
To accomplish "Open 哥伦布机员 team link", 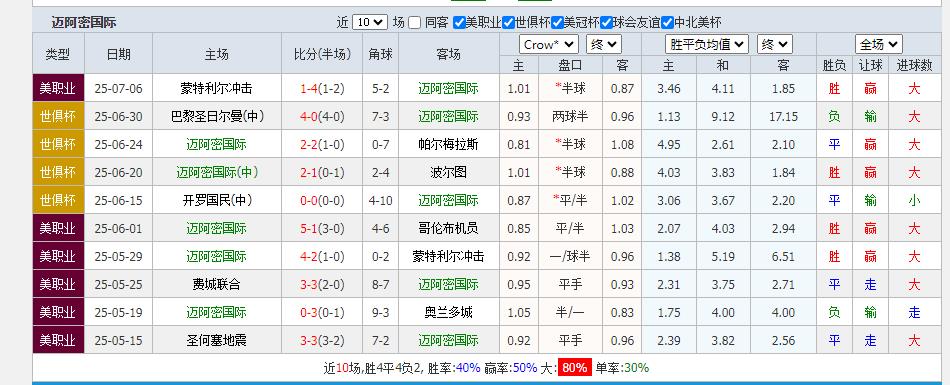I will click(x=448, y=229).
